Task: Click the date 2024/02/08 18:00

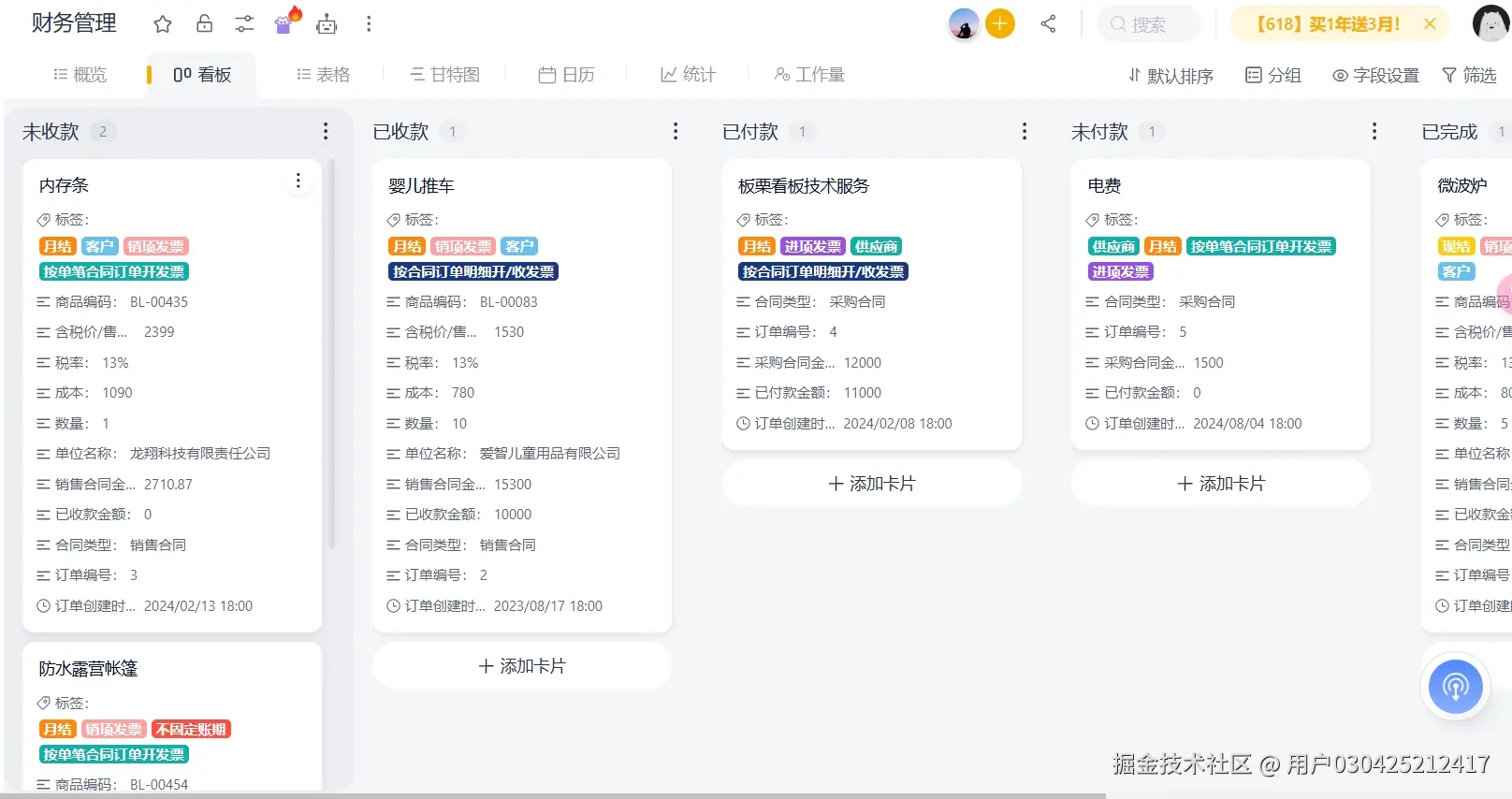Action: 897,424
